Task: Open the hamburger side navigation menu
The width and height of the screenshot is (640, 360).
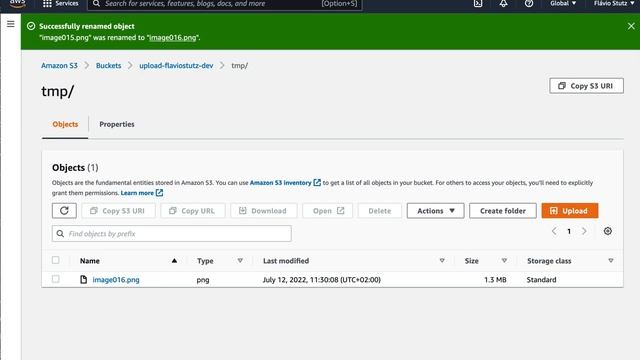Action: [x=11, y=24]
